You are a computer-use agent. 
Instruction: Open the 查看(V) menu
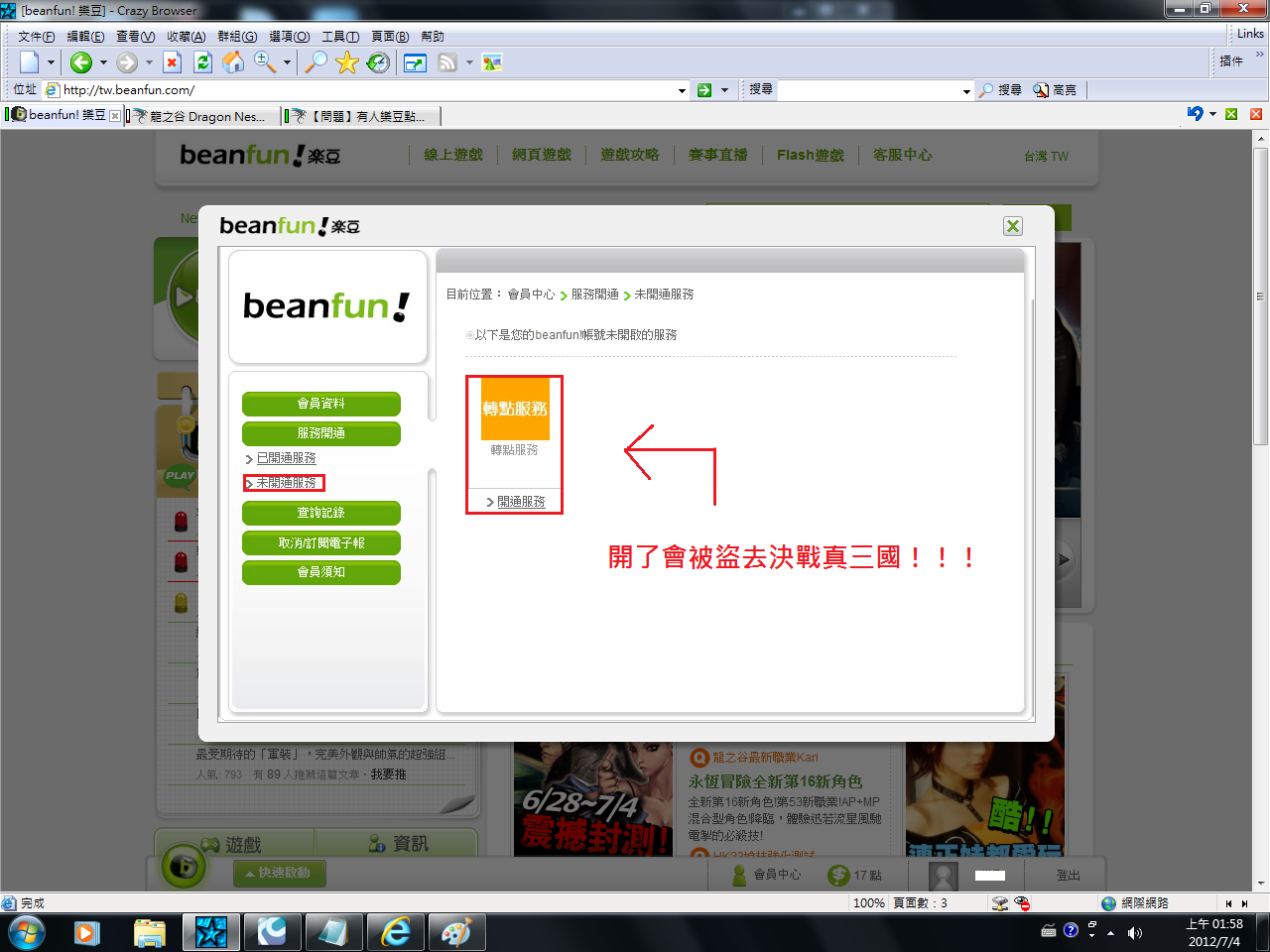click(x=136, y=37)
